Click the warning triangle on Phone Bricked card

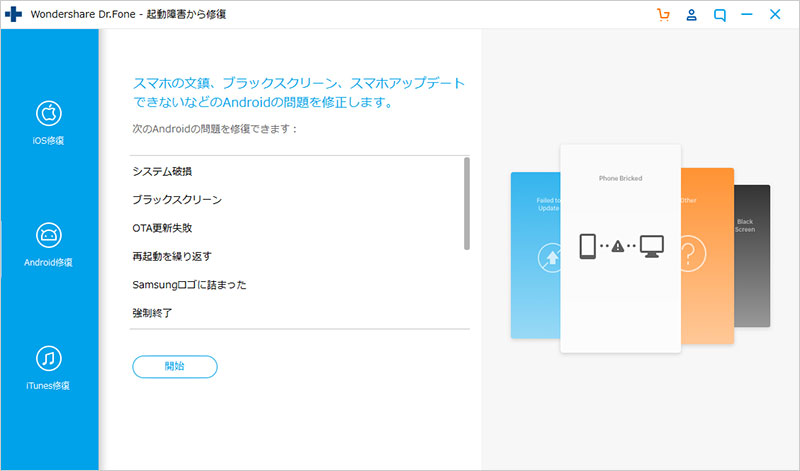618,246
